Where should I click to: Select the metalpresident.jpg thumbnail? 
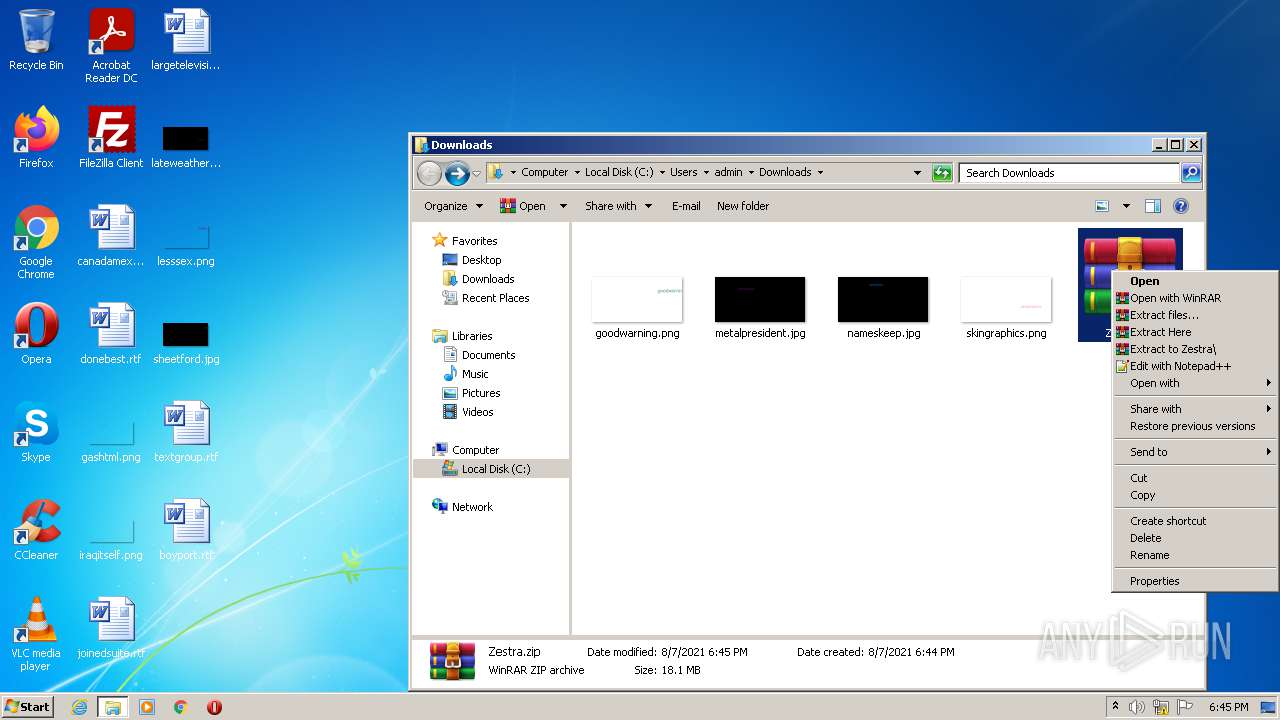(760, 308)
